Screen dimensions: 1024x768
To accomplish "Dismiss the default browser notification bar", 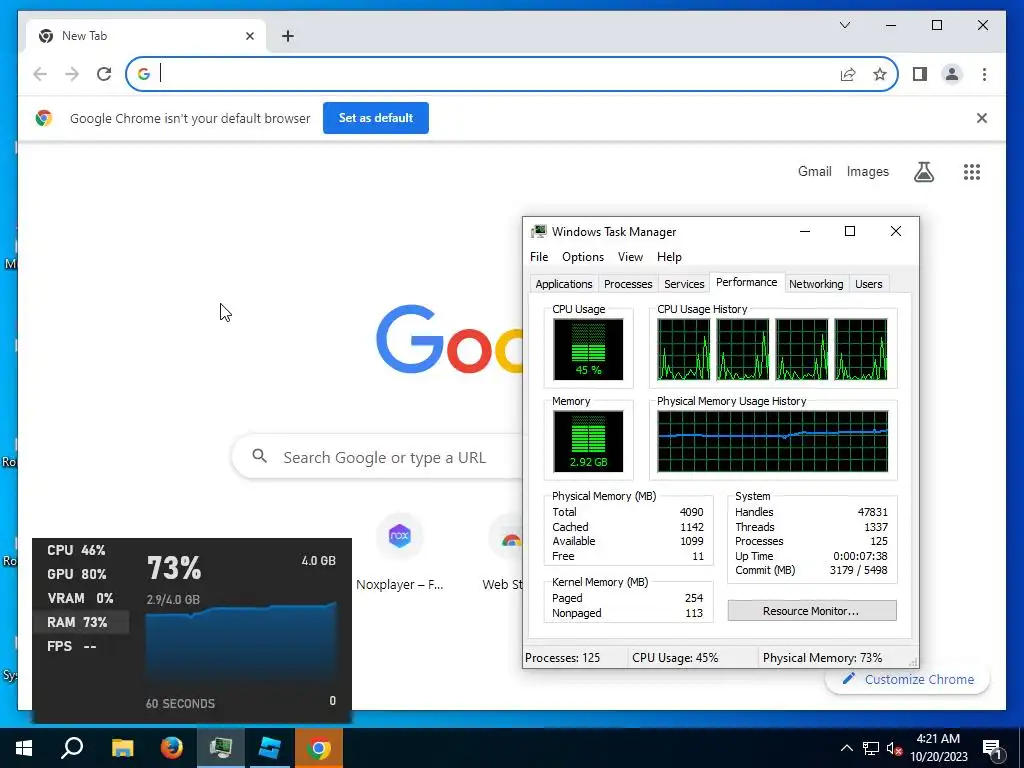I will [982, 118].
